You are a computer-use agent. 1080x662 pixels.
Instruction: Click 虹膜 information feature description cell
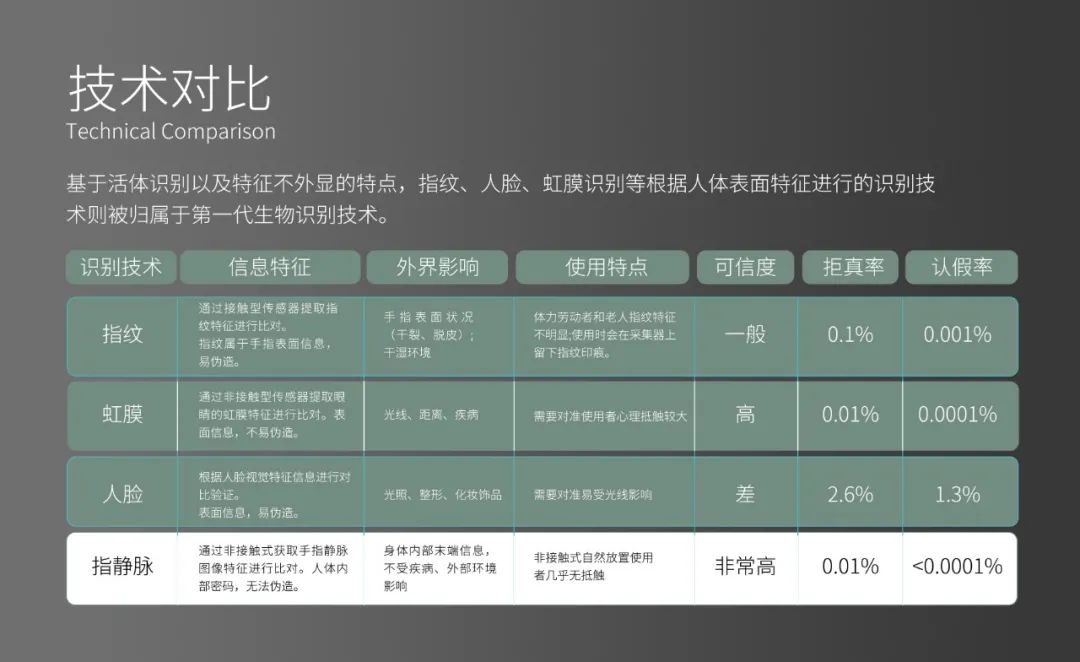click(x=272, y=415)
